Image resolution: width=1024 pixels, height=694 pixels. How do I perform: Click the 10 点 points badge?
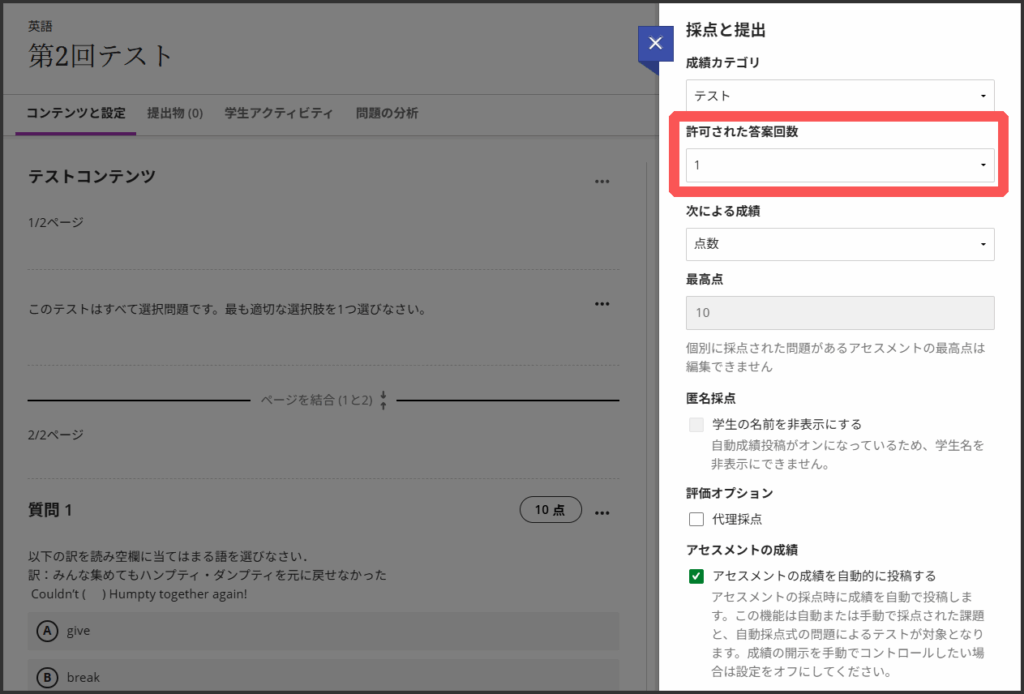coord(550,510)
